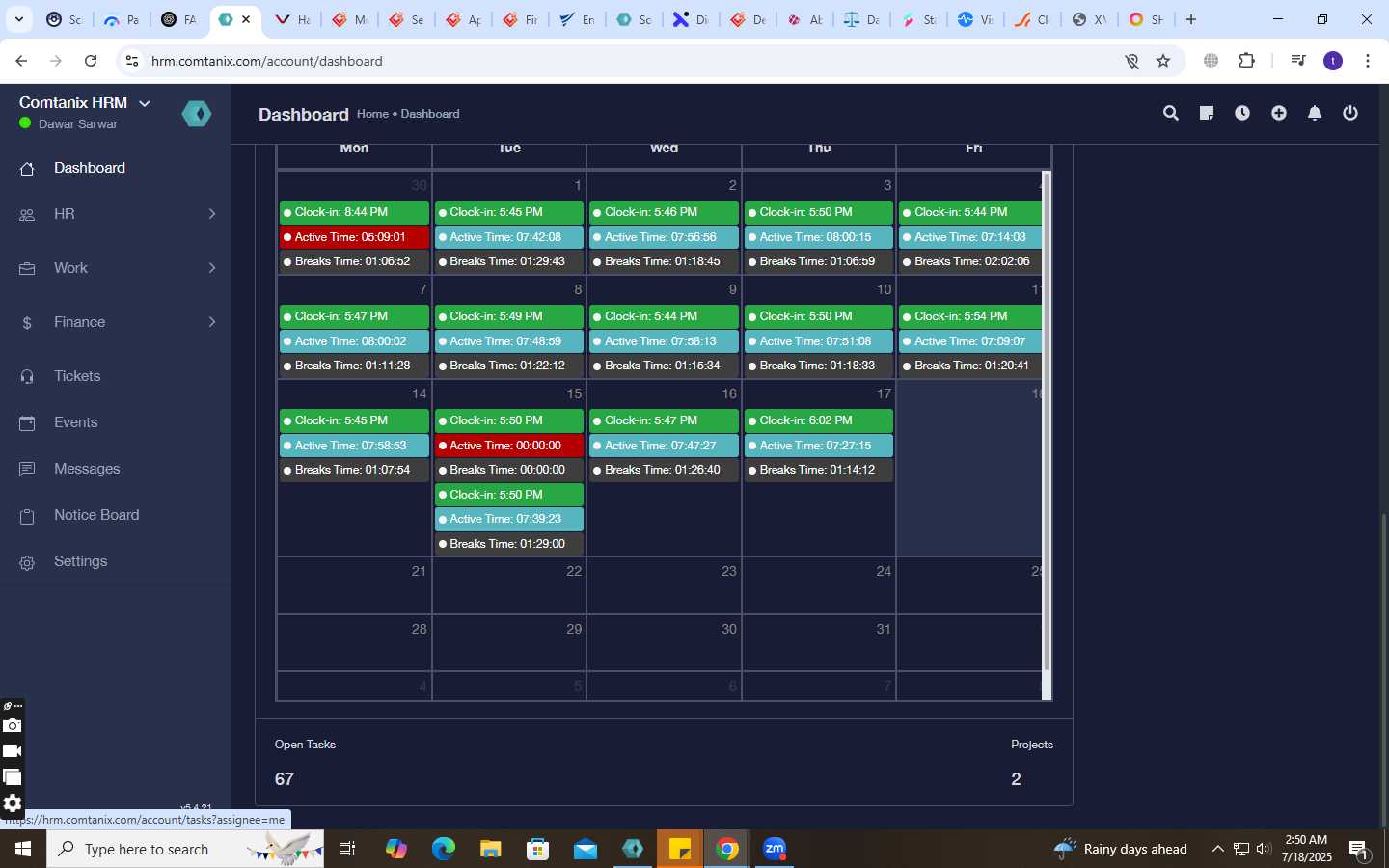Click the Tickets headset icon in sidebar
This screenshot has height=868, width=1389.
click(x=27, y=377)
